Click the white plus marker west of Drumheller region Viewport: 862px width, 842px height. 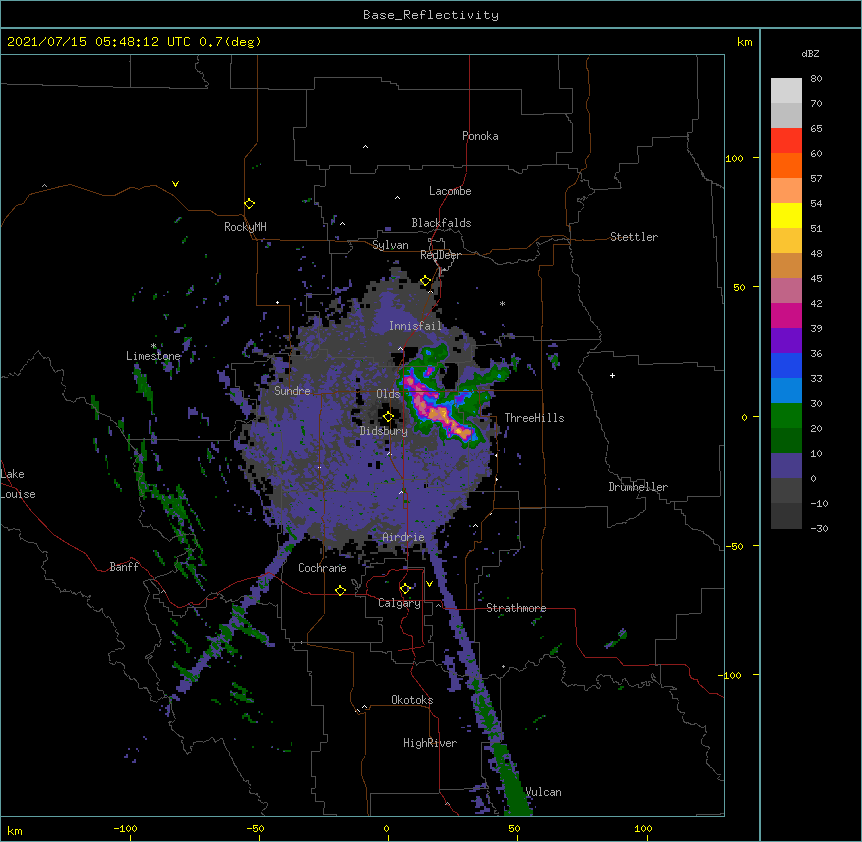click(612, 375)
